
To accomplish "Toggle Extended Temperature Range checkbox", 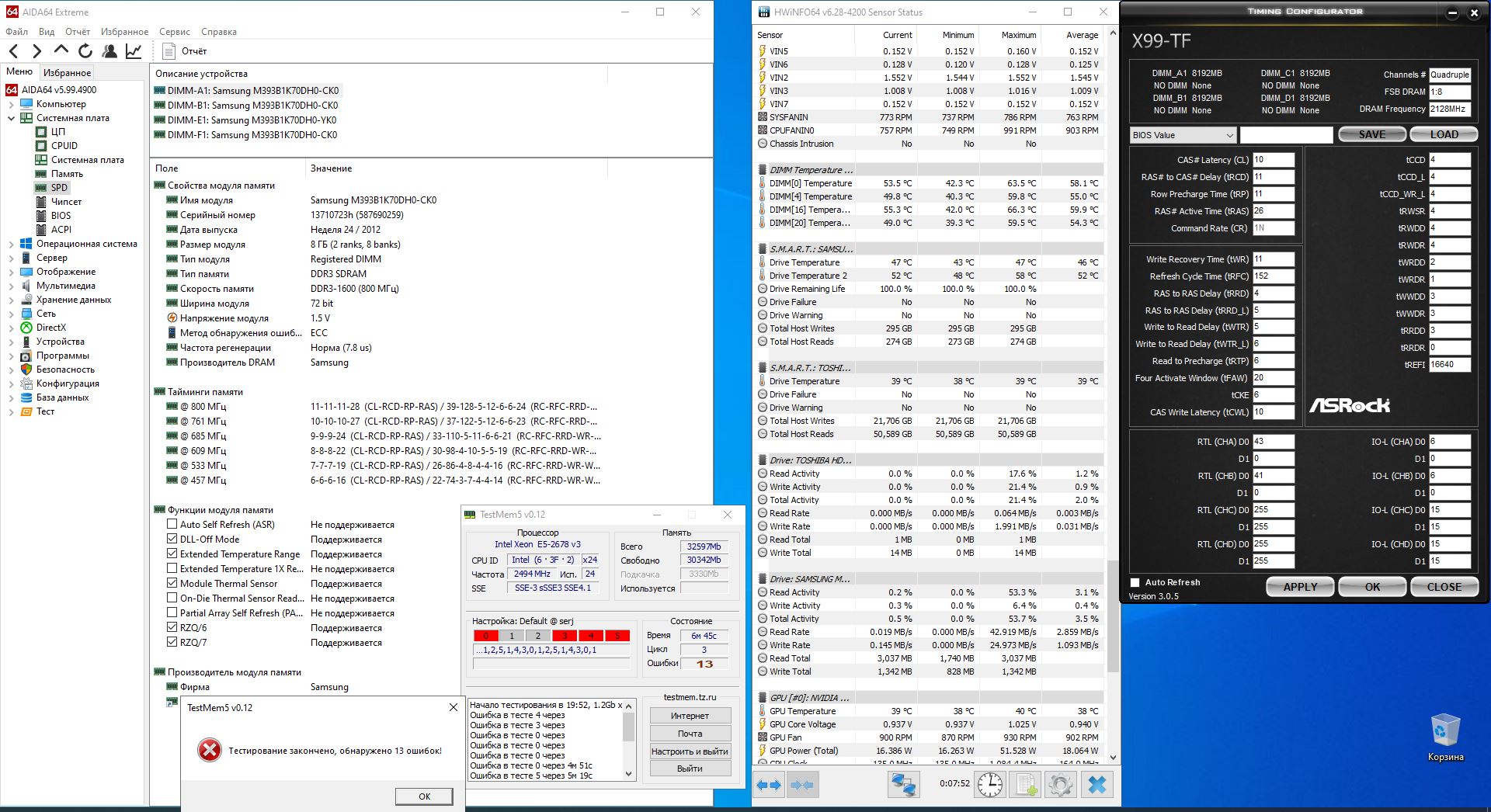I will (x=172, y=554).
